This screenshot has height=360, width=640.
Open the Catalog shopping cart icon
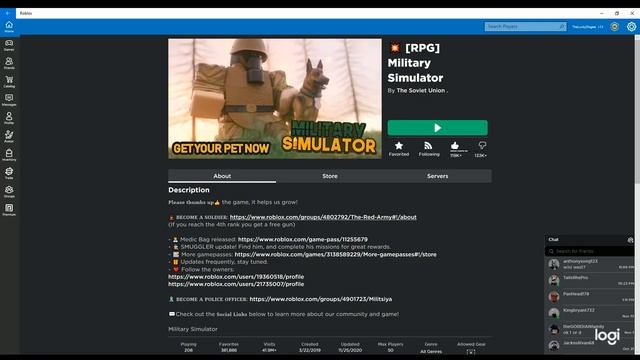pyautogui.click(x=9, y=82)
